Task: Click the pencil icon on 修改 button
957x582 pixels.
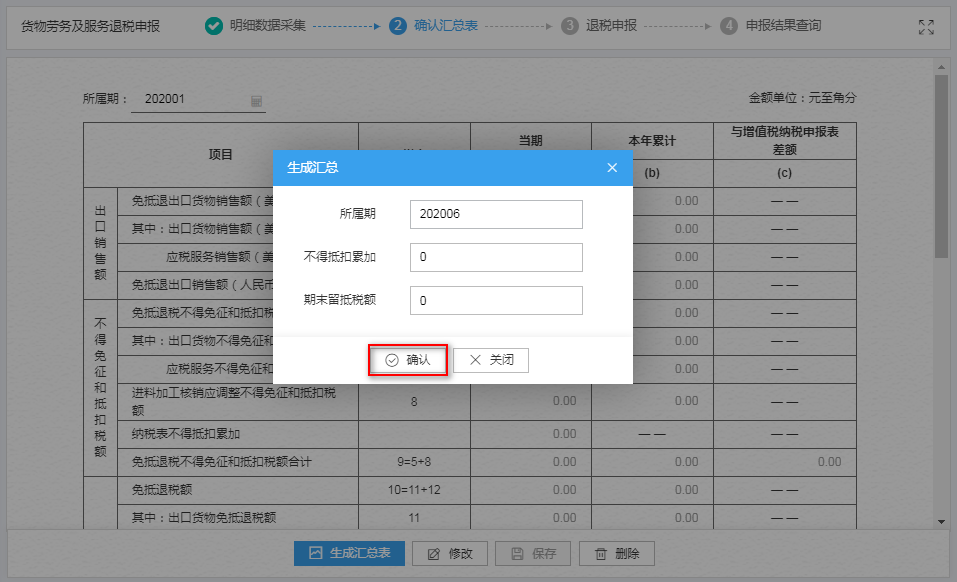Action: 434,554
